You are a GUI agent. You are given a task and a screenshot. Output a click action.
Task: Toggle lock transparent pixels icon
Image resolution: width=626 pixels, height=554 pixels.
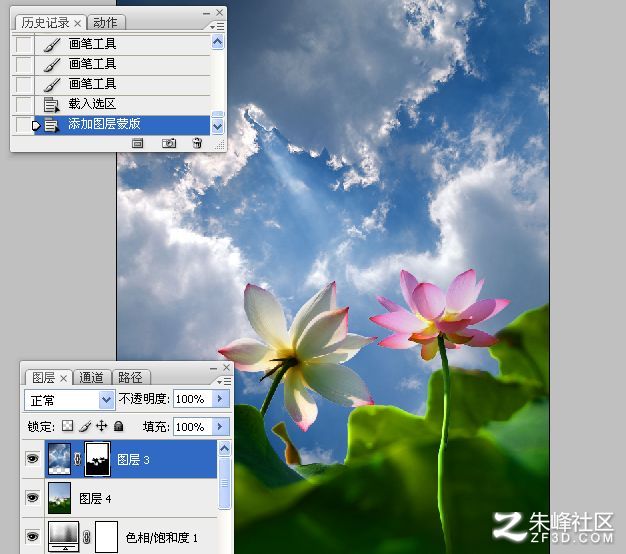(x=67, y=426)
